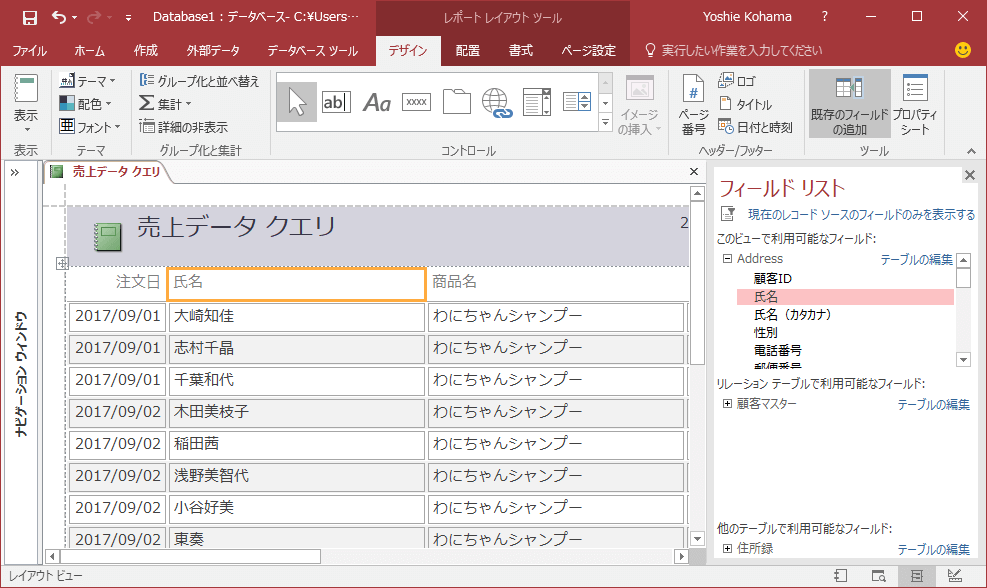This screenshot has width=987, height=588.
Task: Open the プロパティシート property sheet
Action: tap(914, 105)
